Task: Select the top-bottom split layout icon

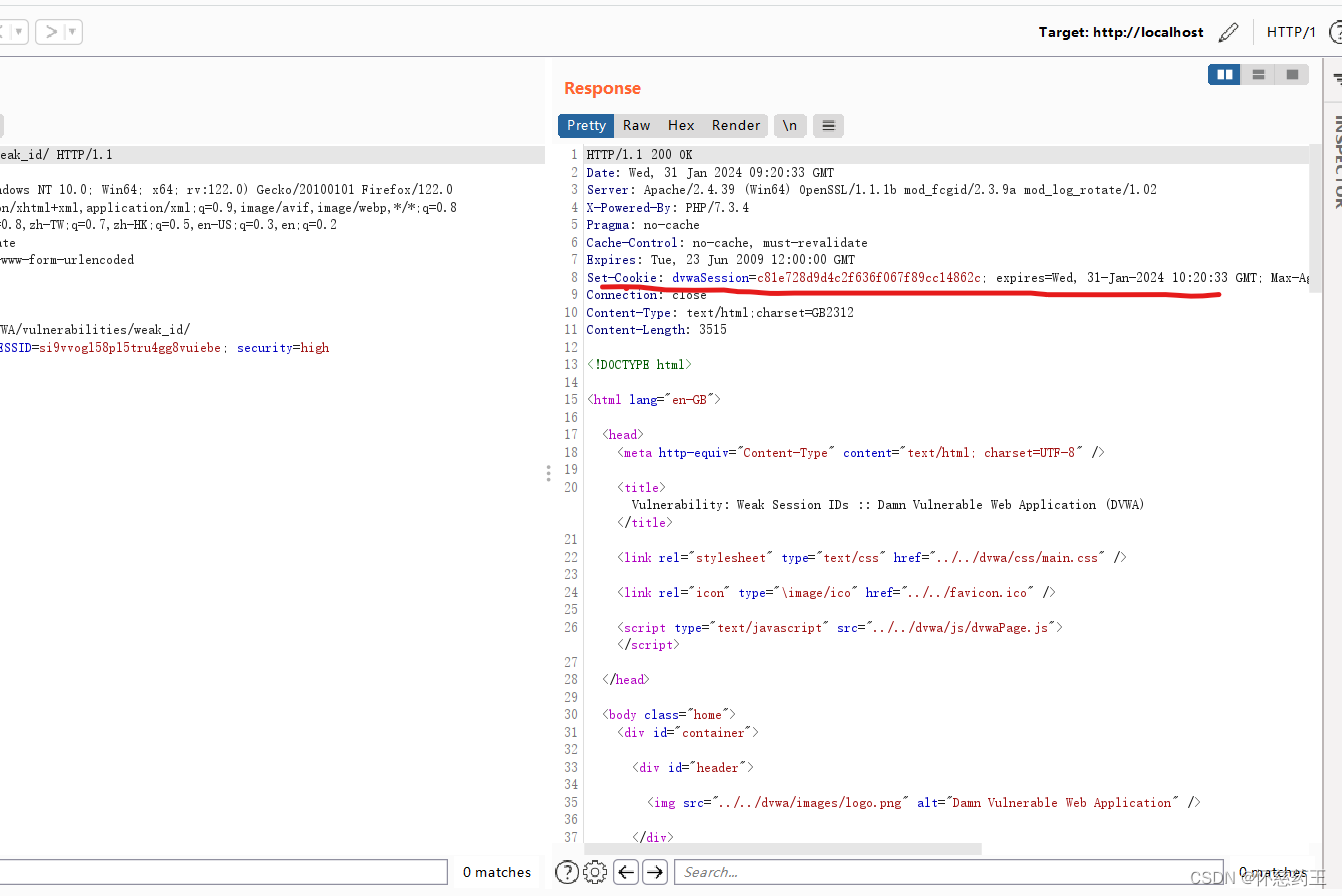Action: pyautogui.click(x=1258, y=75)
